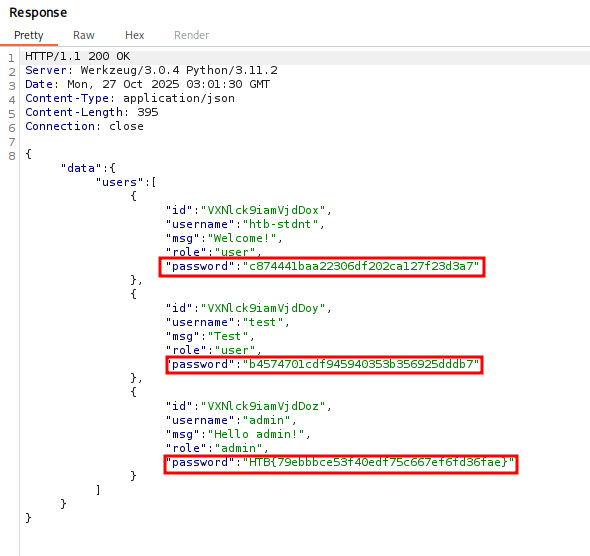The width and height of the screenshot is (590, 556).
Task: Select the htb-stdnt password hash c874441baa22306df202ca127f23d3a7
Action: (360, 266)
